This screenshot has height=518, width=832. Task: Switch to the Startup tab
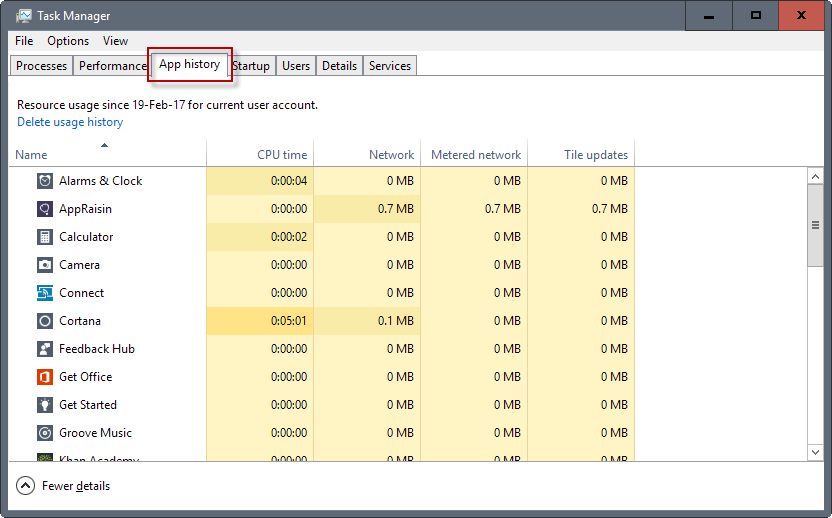tap(252, 66)
